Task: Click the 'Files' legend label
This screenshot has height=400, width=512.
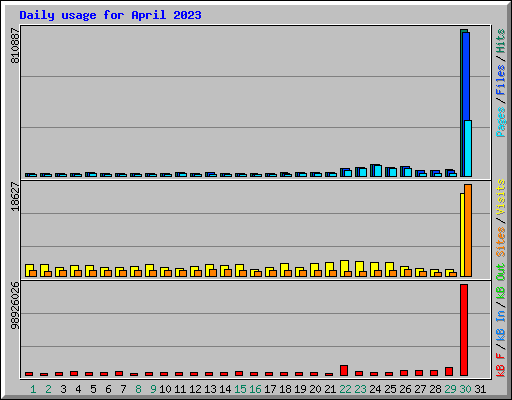Action: coord(501,80)
